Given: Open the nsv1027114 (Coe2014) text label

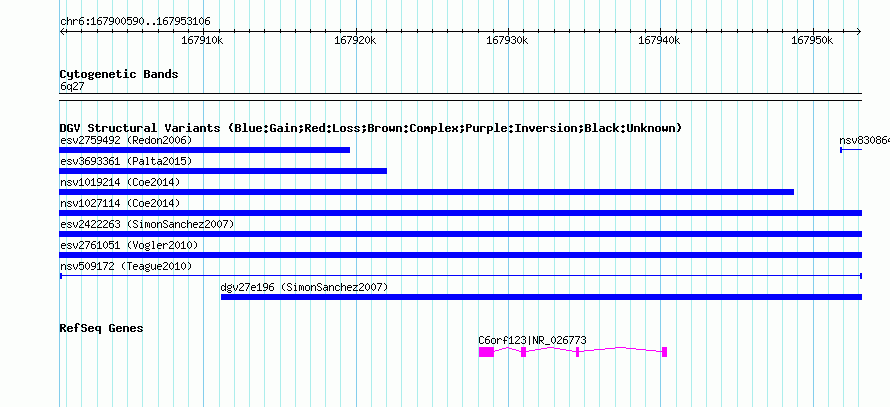Looking at the screenshot, I should (x=120, y=203).
